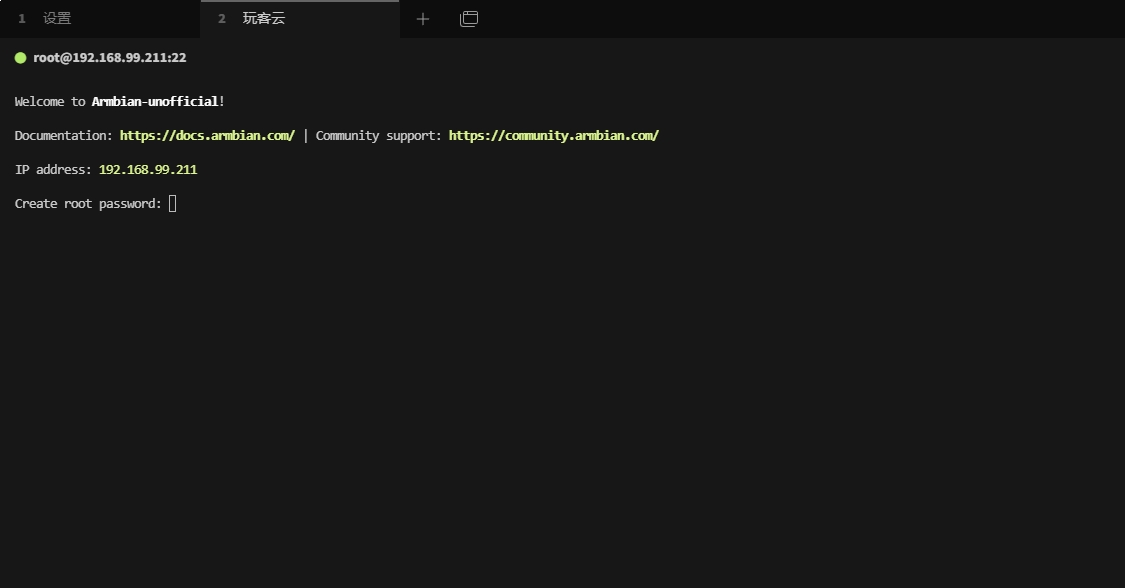This screenshot has width=1125, height=588.
Task: Select the 玩客云 tab
Action: [300, 19]
